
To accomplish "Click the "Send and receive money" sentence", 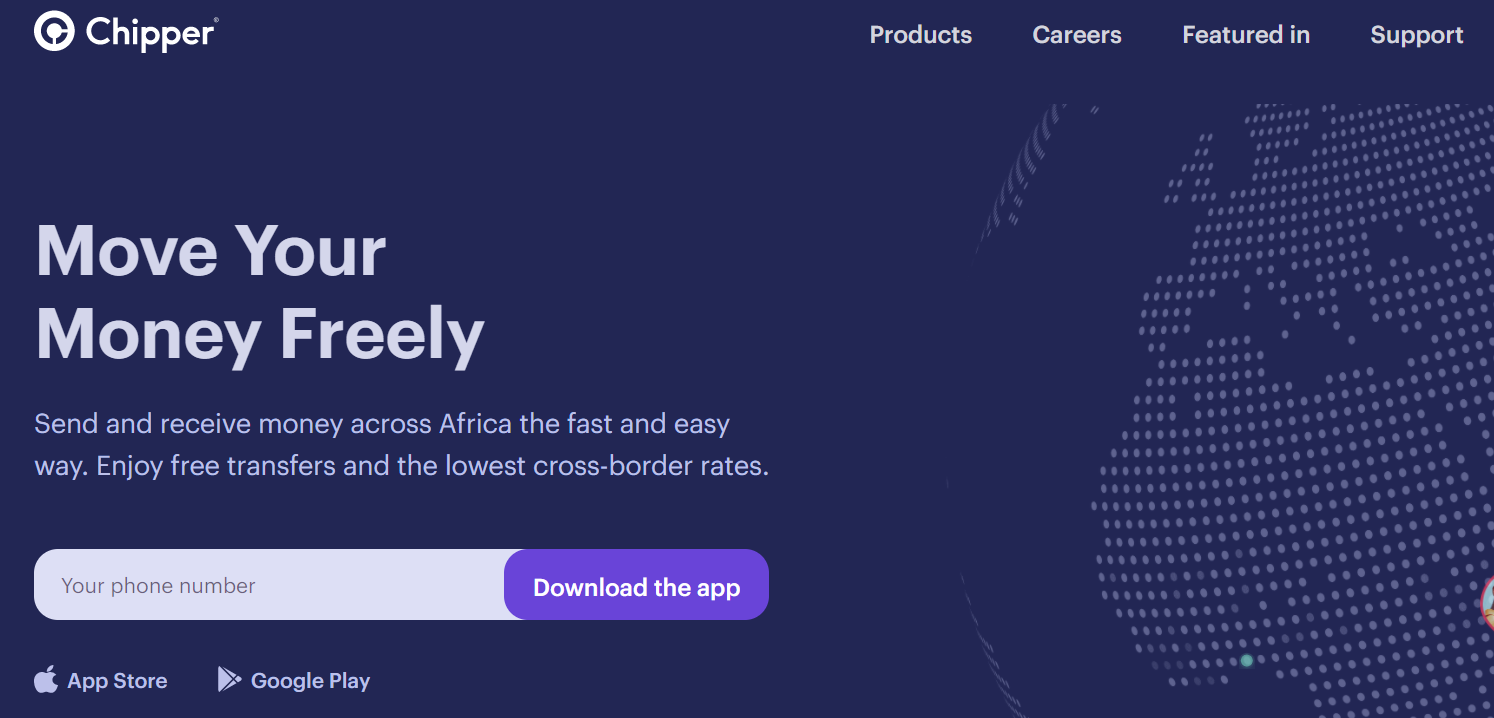I will [x=382, y=424].
